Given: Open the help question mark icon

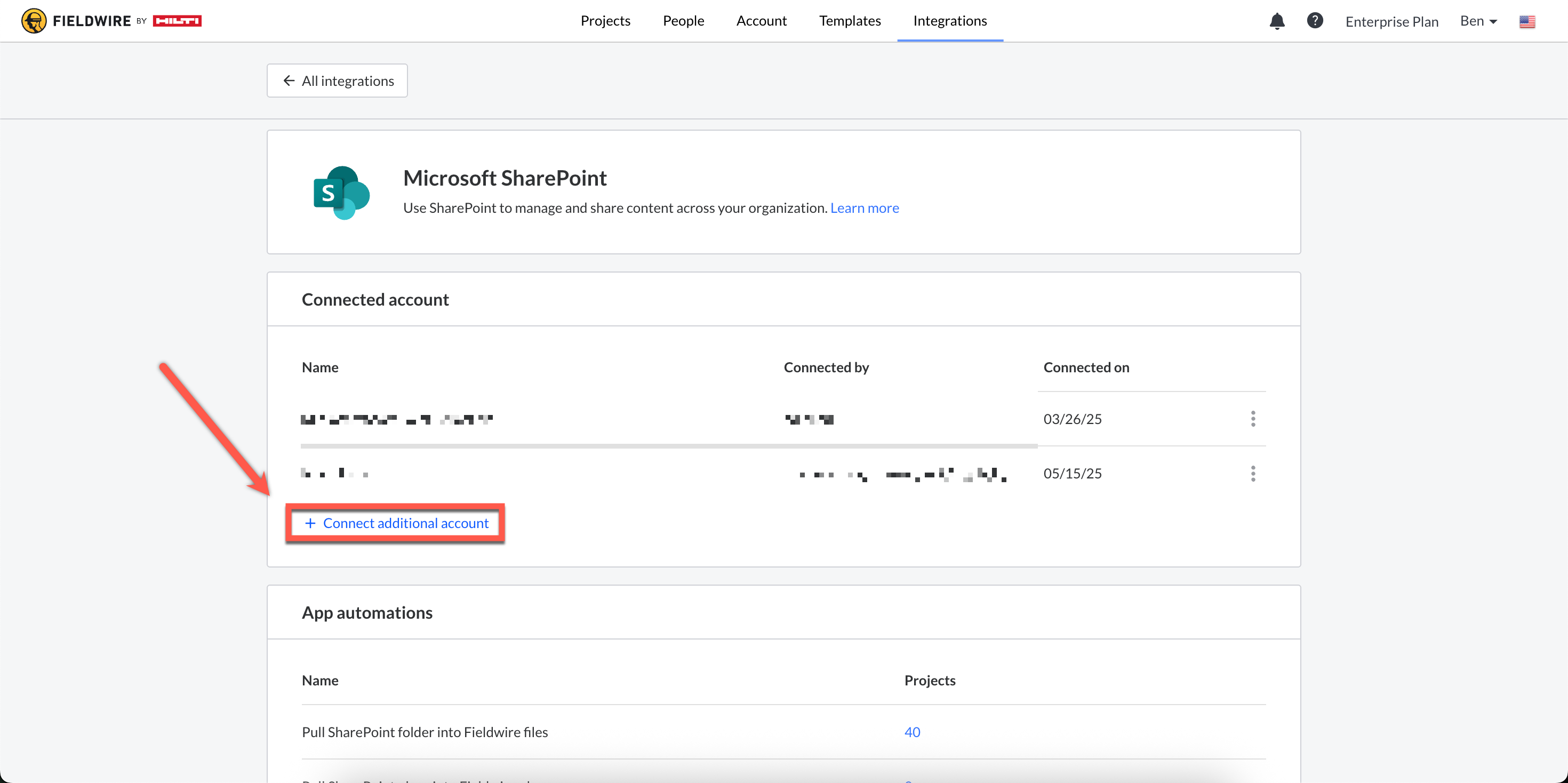Looking at the screenshot, I should click(1315, 21).
